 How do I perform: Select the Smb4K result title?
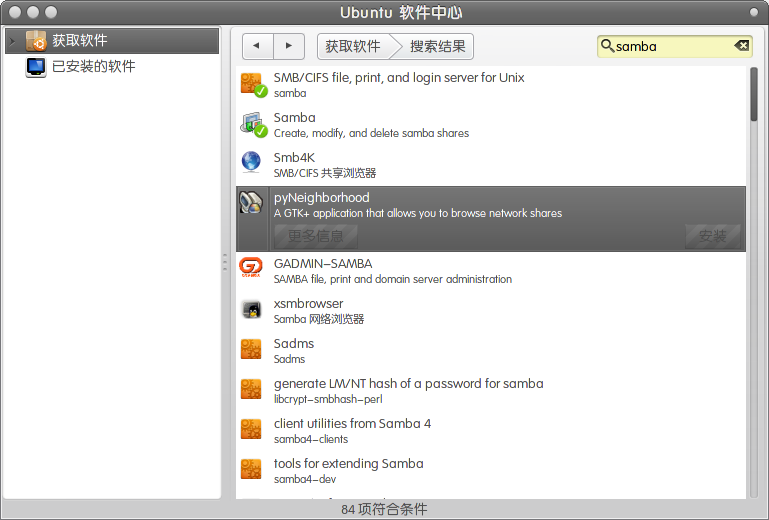[294, 157]
